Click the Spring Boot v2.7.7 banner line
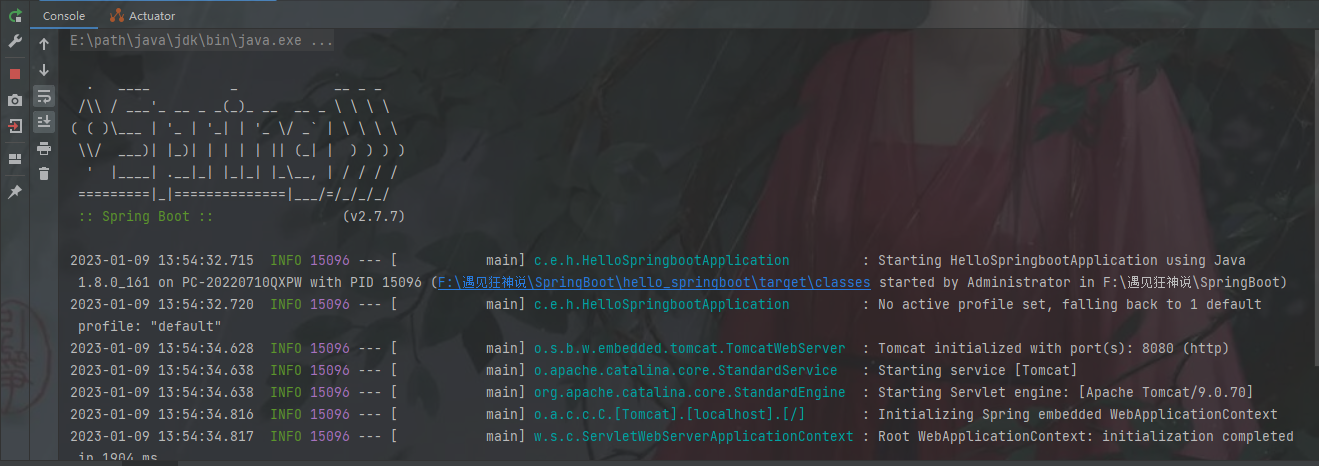 point(241,216)
